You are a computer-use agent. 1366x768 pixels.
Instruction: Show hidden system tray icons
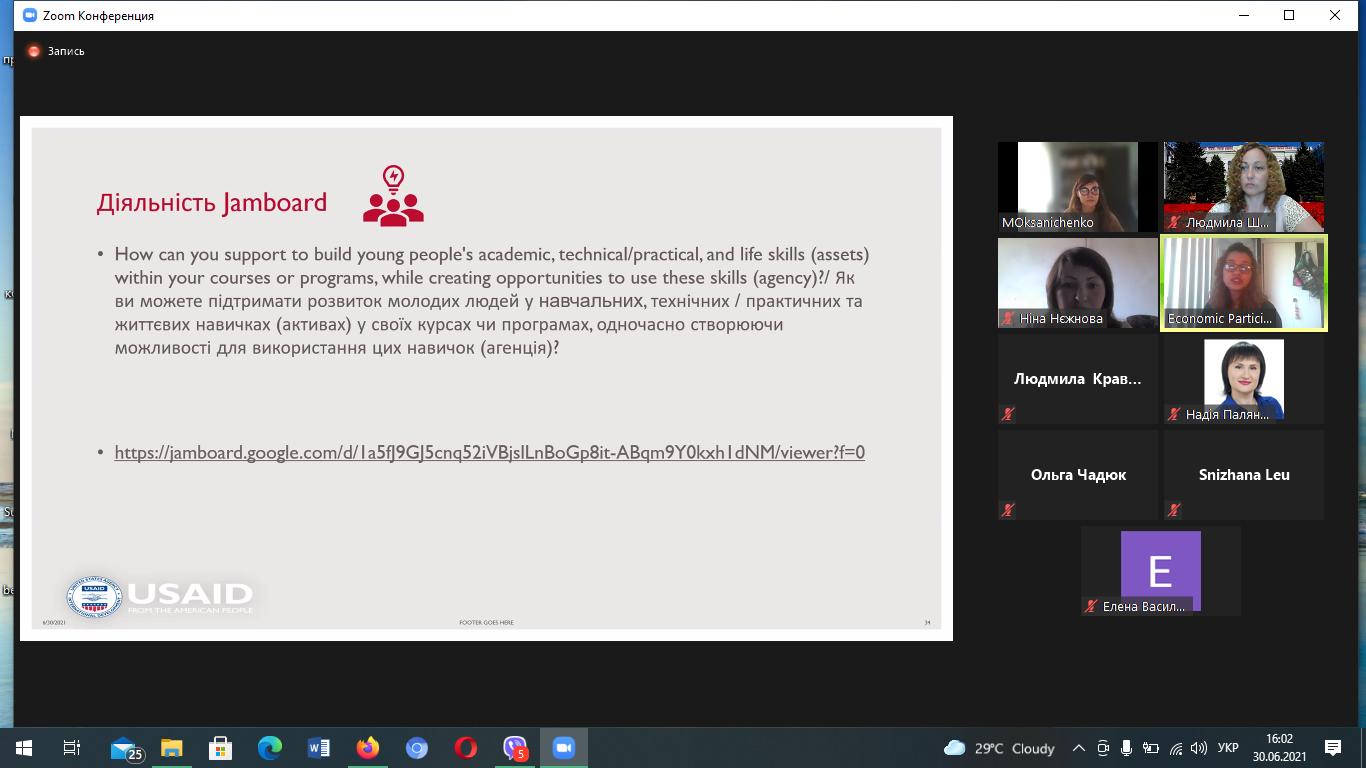[1078, 748]
